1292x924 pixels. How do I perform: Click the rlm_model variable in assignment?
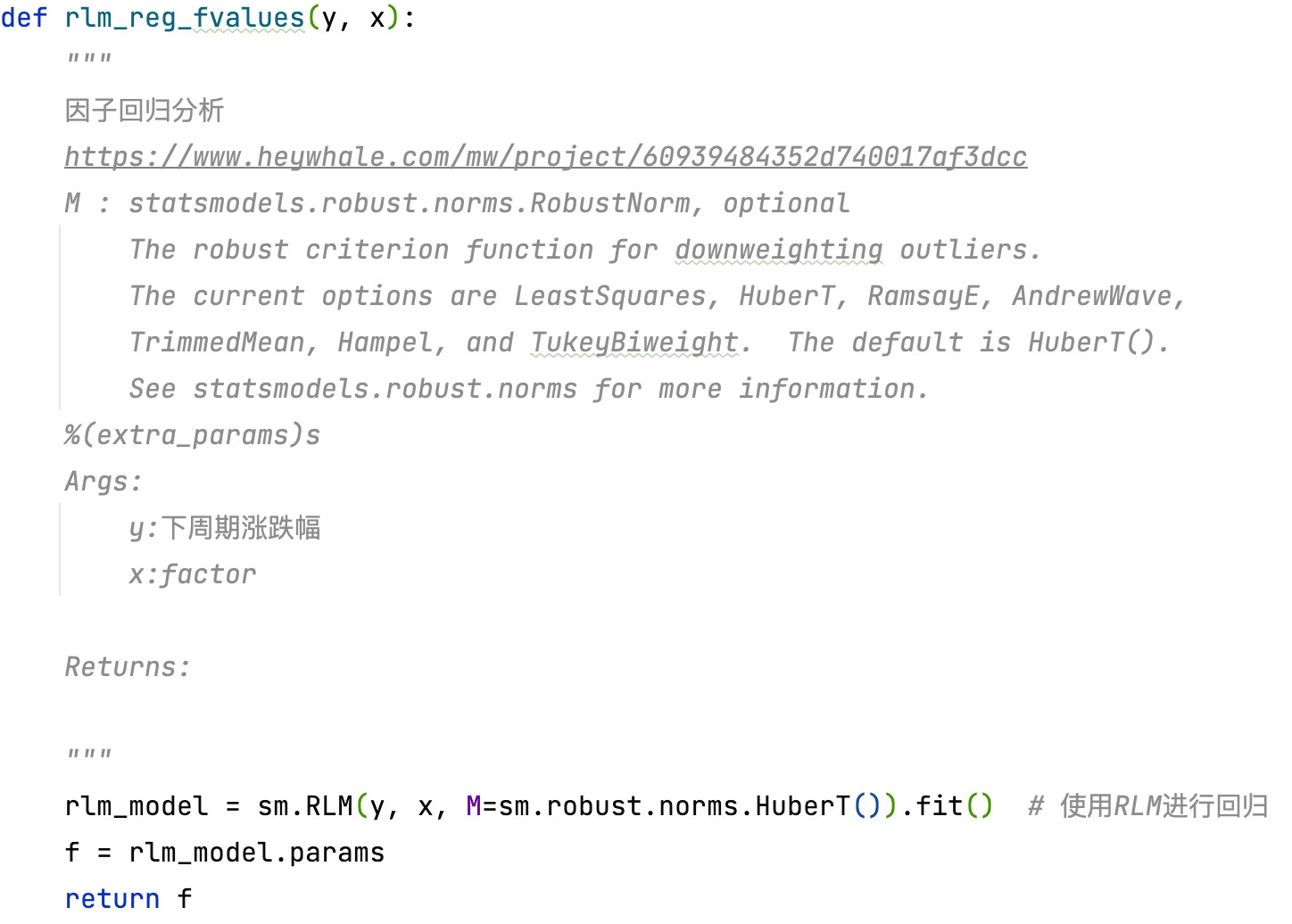(136, 806)
